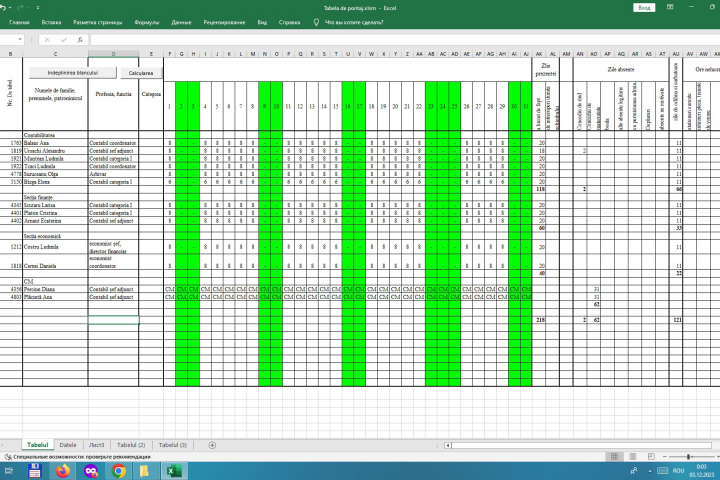The image size is (720, 480).
Task: Click the New Sheet plus icon
Action: [212, 445]
